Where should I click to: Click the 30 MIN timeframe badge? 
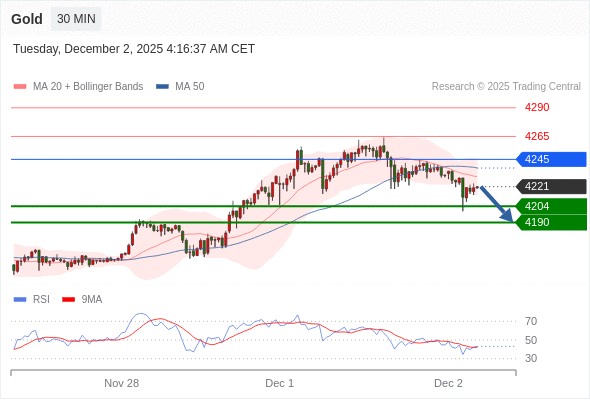(76, 19)
